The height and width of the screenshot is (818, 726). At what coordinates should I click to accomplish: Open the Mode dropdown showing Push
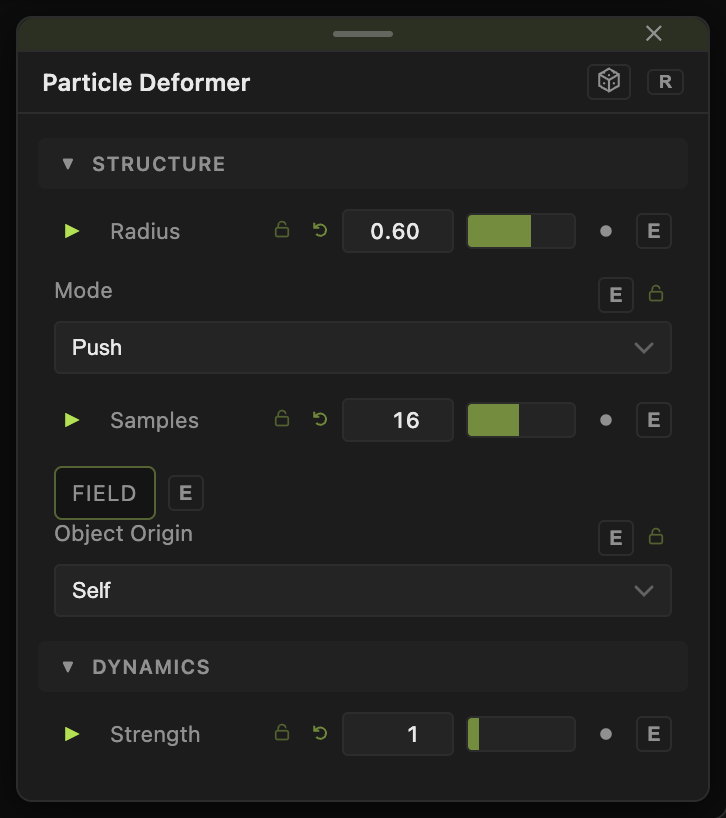pos(363,347)
